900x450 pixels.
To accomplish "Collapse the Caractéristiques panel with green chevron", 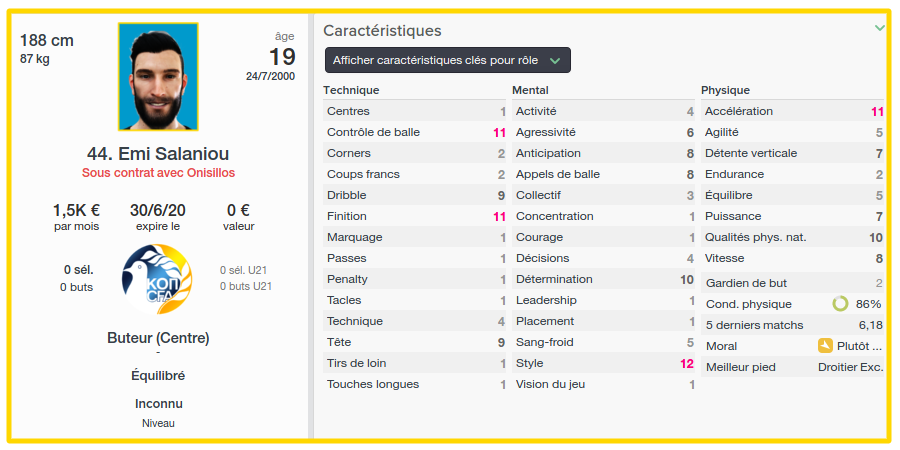I will pyautogui.click(x=879, y=28).
